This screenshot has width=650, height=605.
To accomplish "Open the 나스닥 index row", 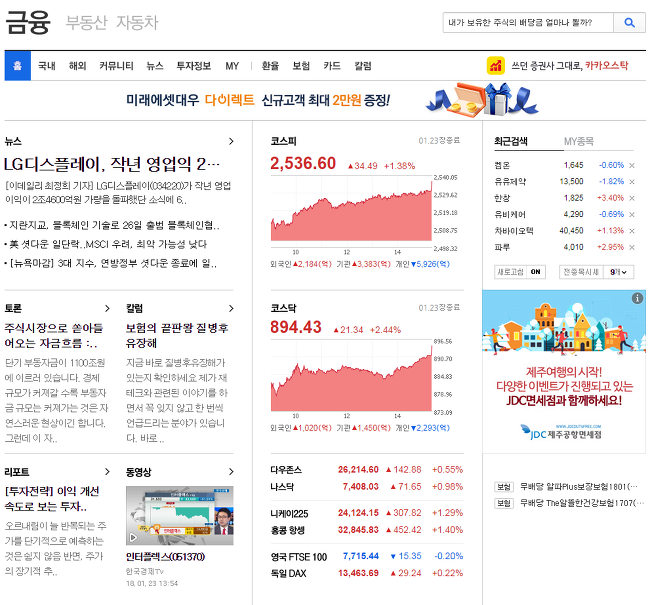I will (367, 486).
